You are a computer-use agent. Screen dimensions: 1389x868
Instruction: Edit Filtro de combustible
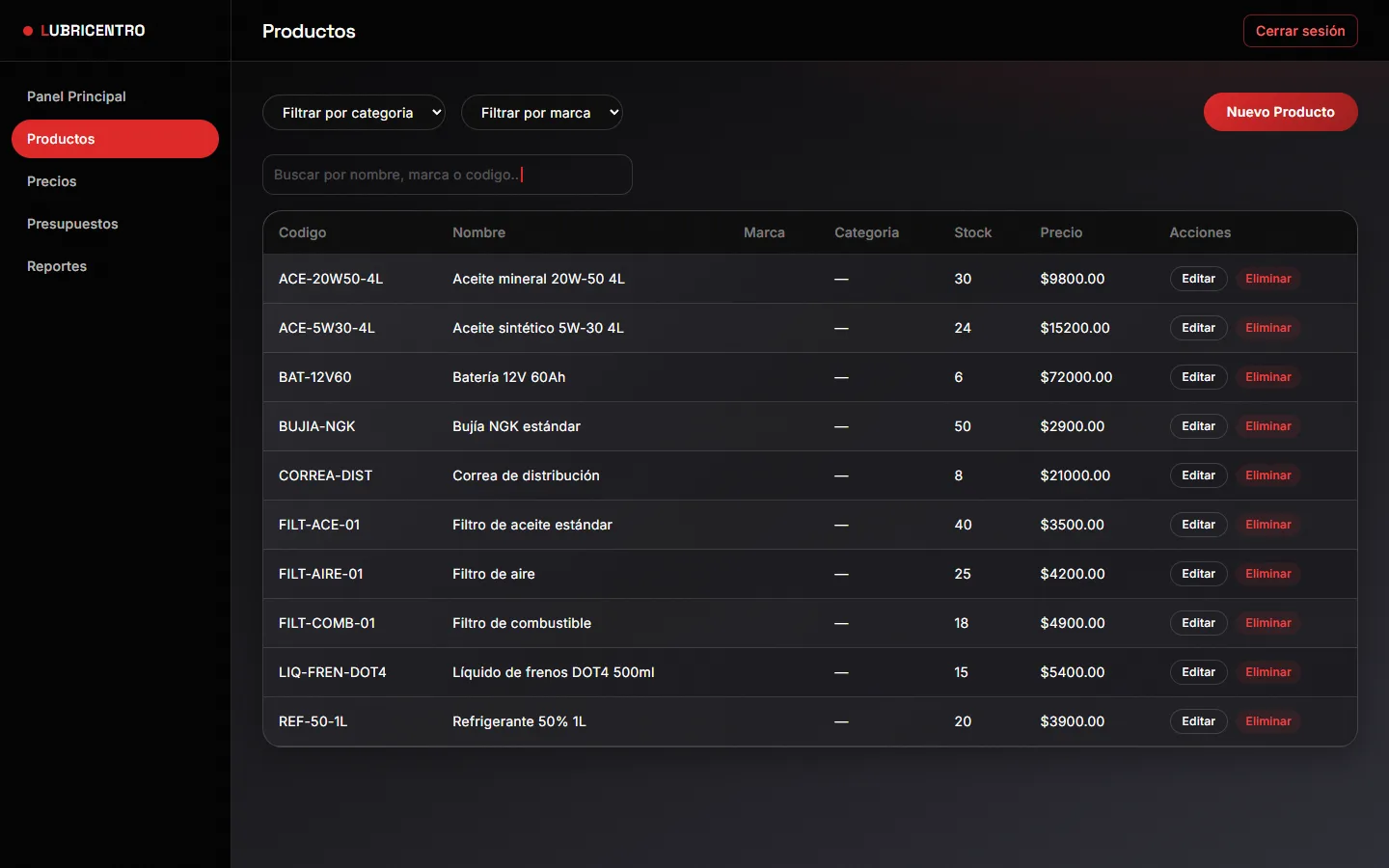[x=1198, y=623]
